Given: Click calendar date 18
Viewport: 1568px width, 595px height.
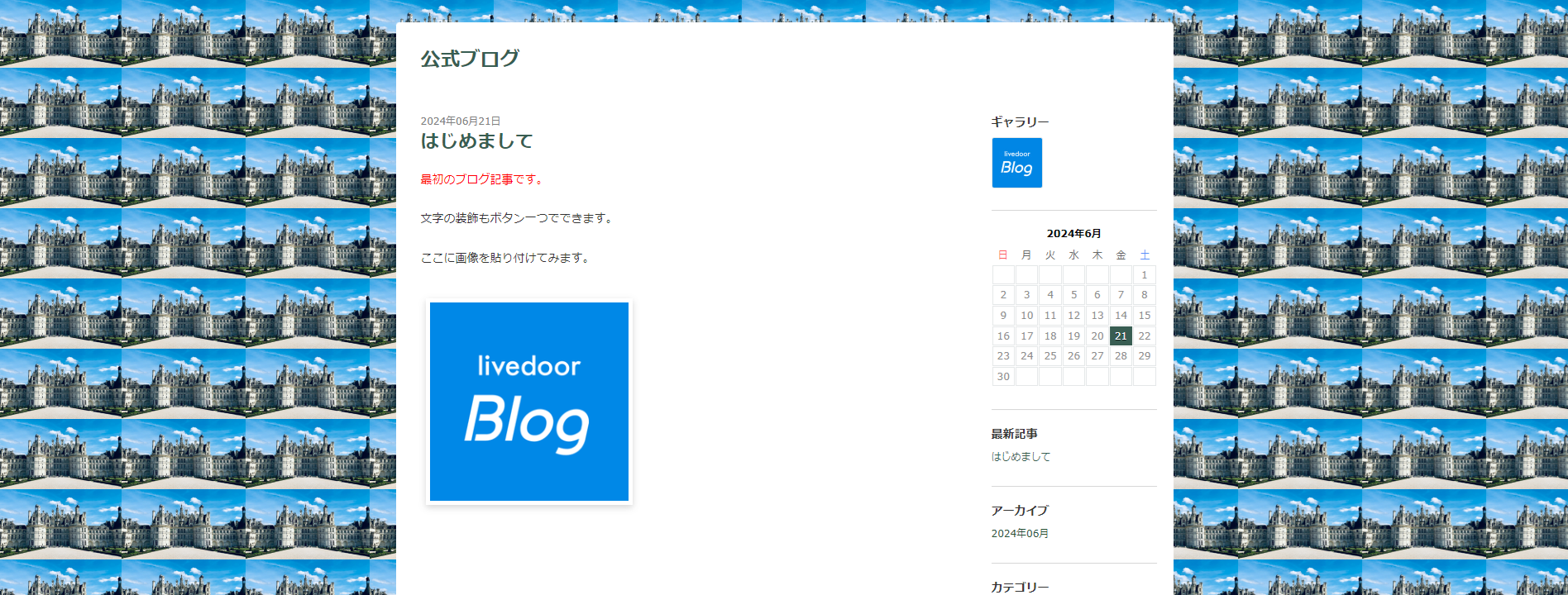Looking at the screenshot, I should coord(1050,336).
